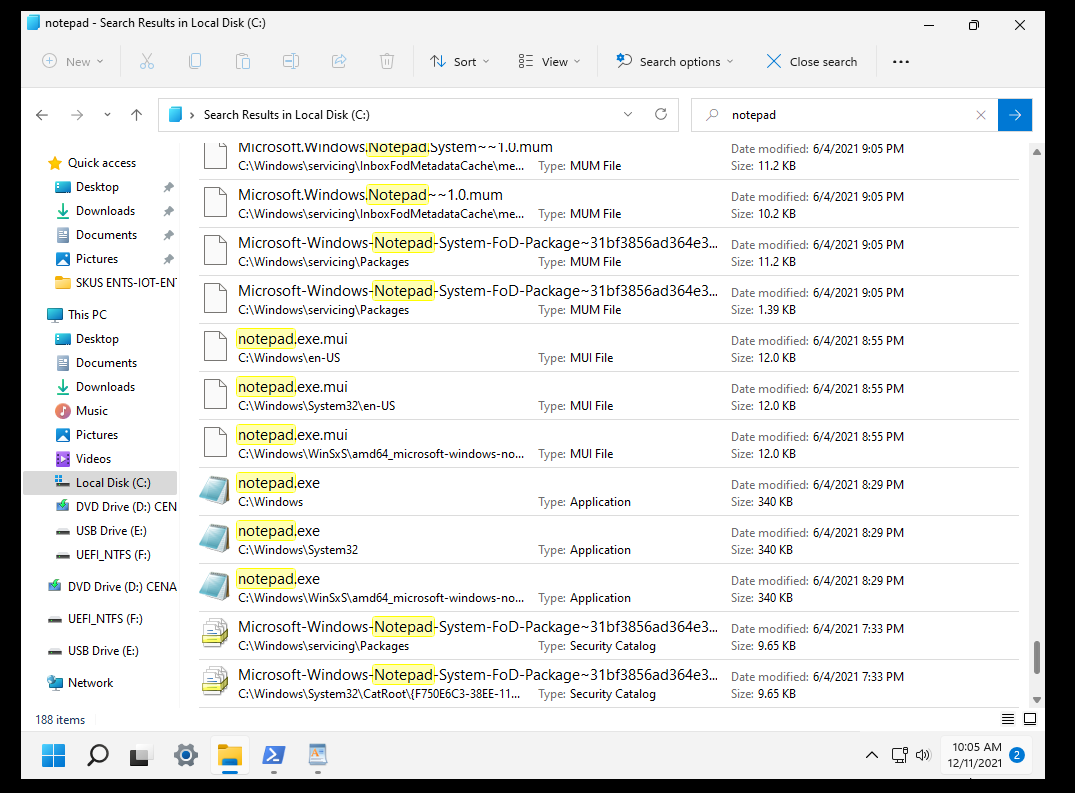Click File Explorer taskbar icon
Screen dimensions: 1075x793
pos(230,755)
